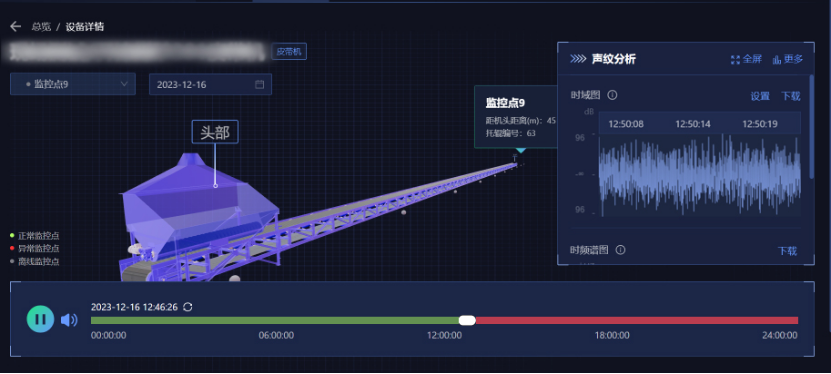Click the info icon next to 时域图
Screen dimensions: 831x374
tap(612, 95)
